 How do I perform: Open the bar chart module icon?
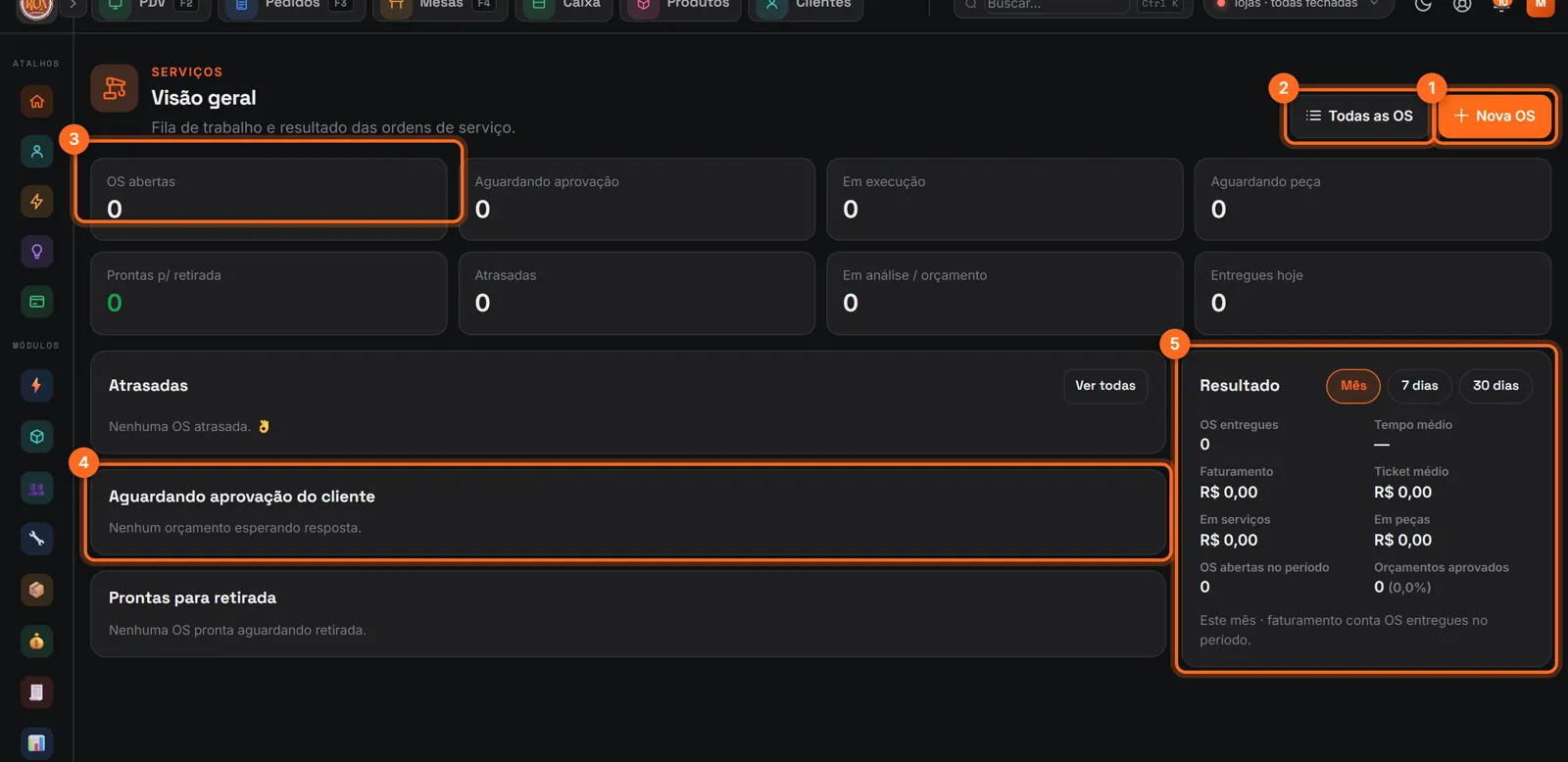click(36, 742)
